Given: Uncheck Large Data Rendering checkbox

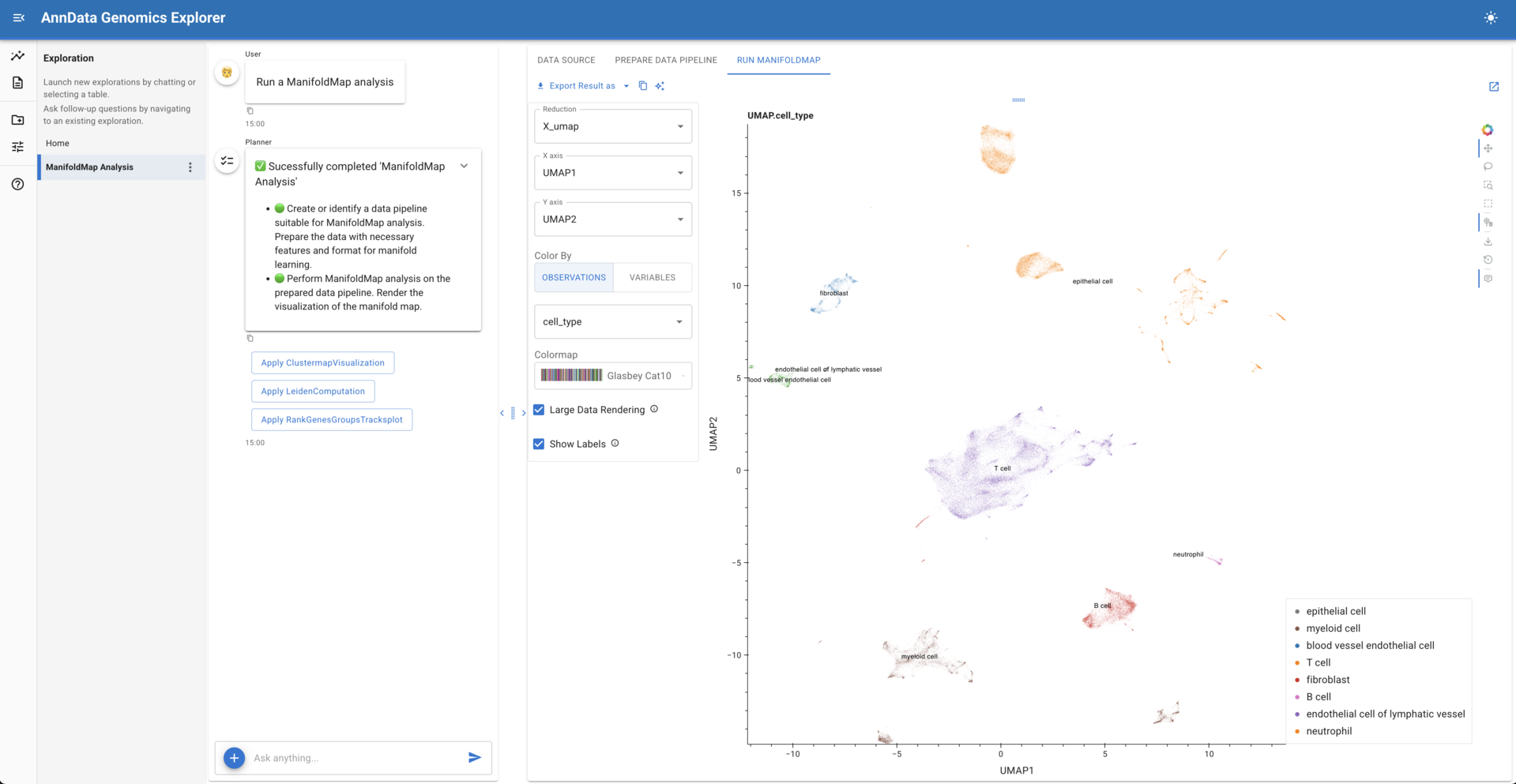Looking at the screenshot, I should coord(539,410).
